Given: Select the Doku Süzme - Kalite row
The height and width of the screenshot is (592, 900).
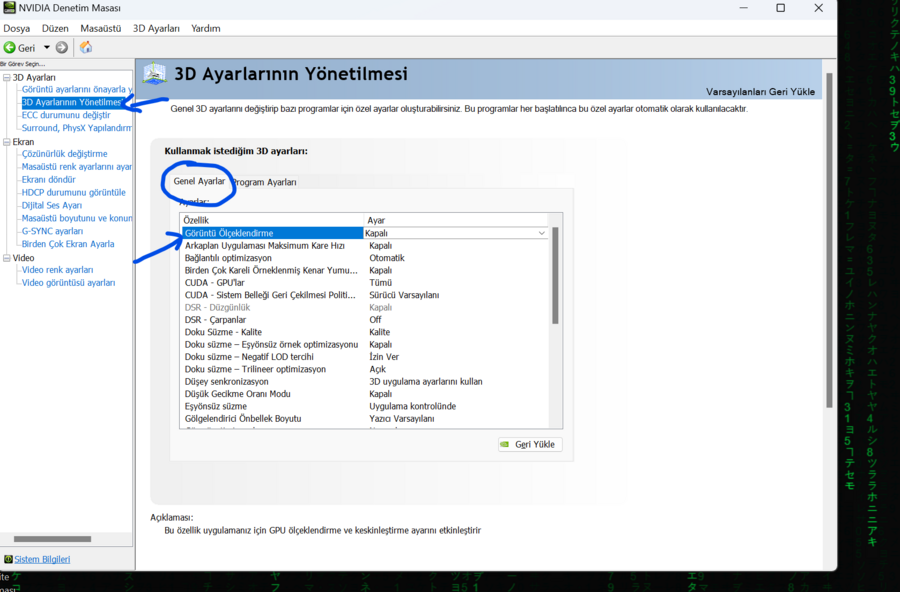Looking at the screenshot, I should (365, 332).
